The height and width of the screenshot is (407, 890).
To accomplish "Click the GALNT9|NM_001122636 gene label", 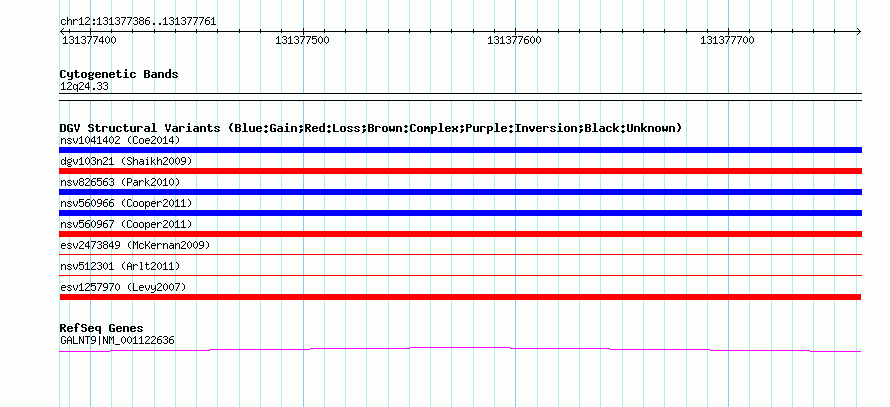I will click(x=117, y=341).
